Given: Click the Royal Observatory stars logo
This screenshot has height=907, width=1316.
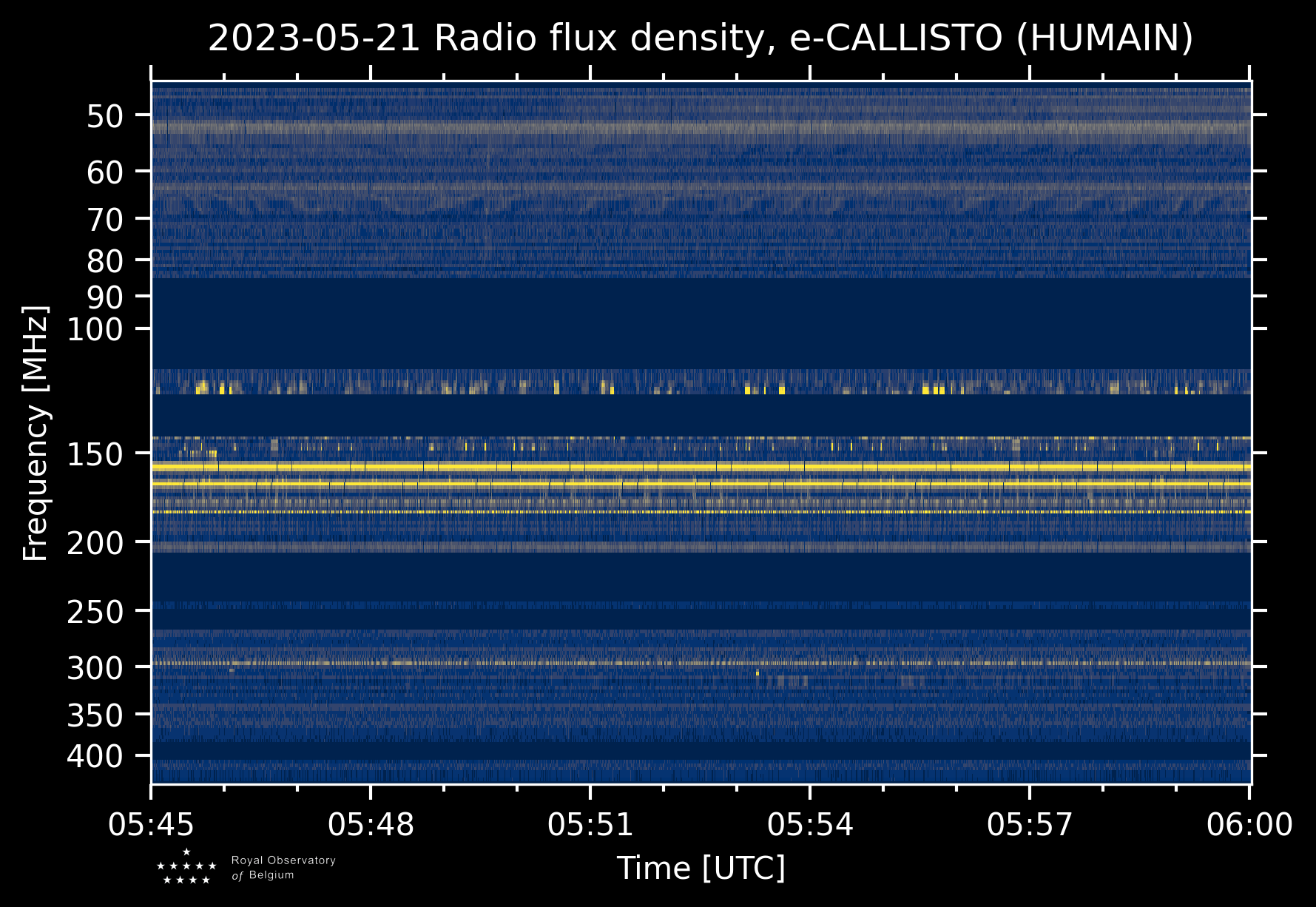Looking at the screenshot, I should 186,867.
